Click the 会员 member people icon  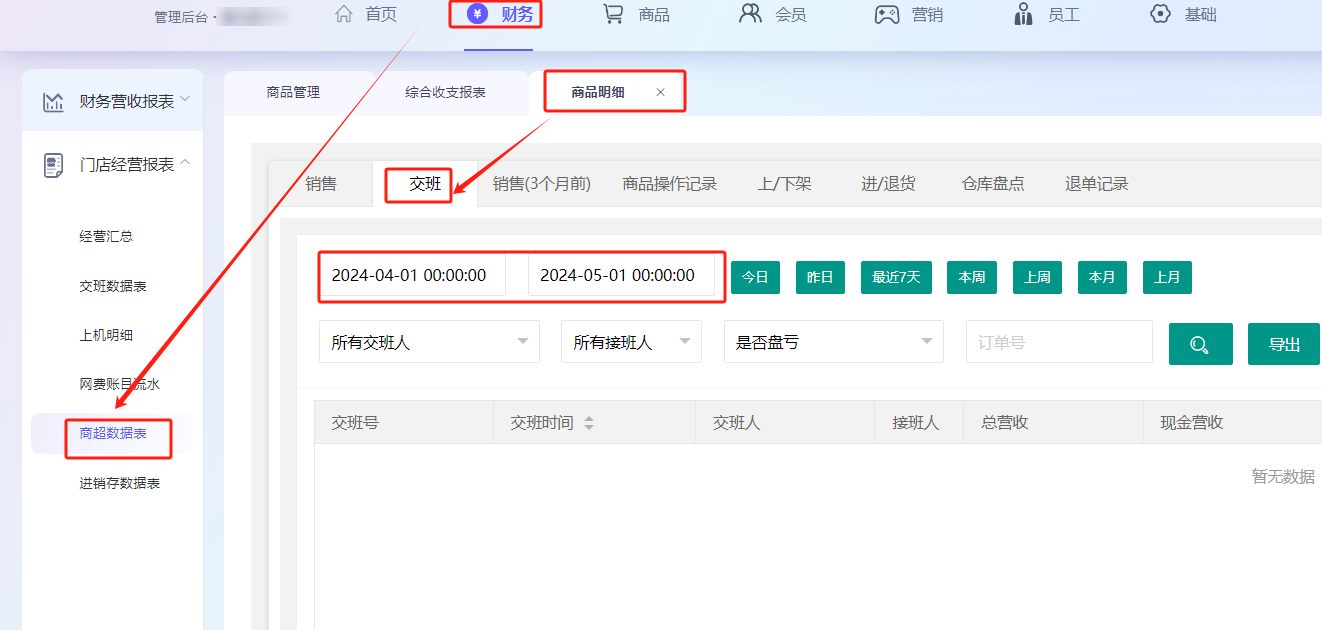click(750, 14)
